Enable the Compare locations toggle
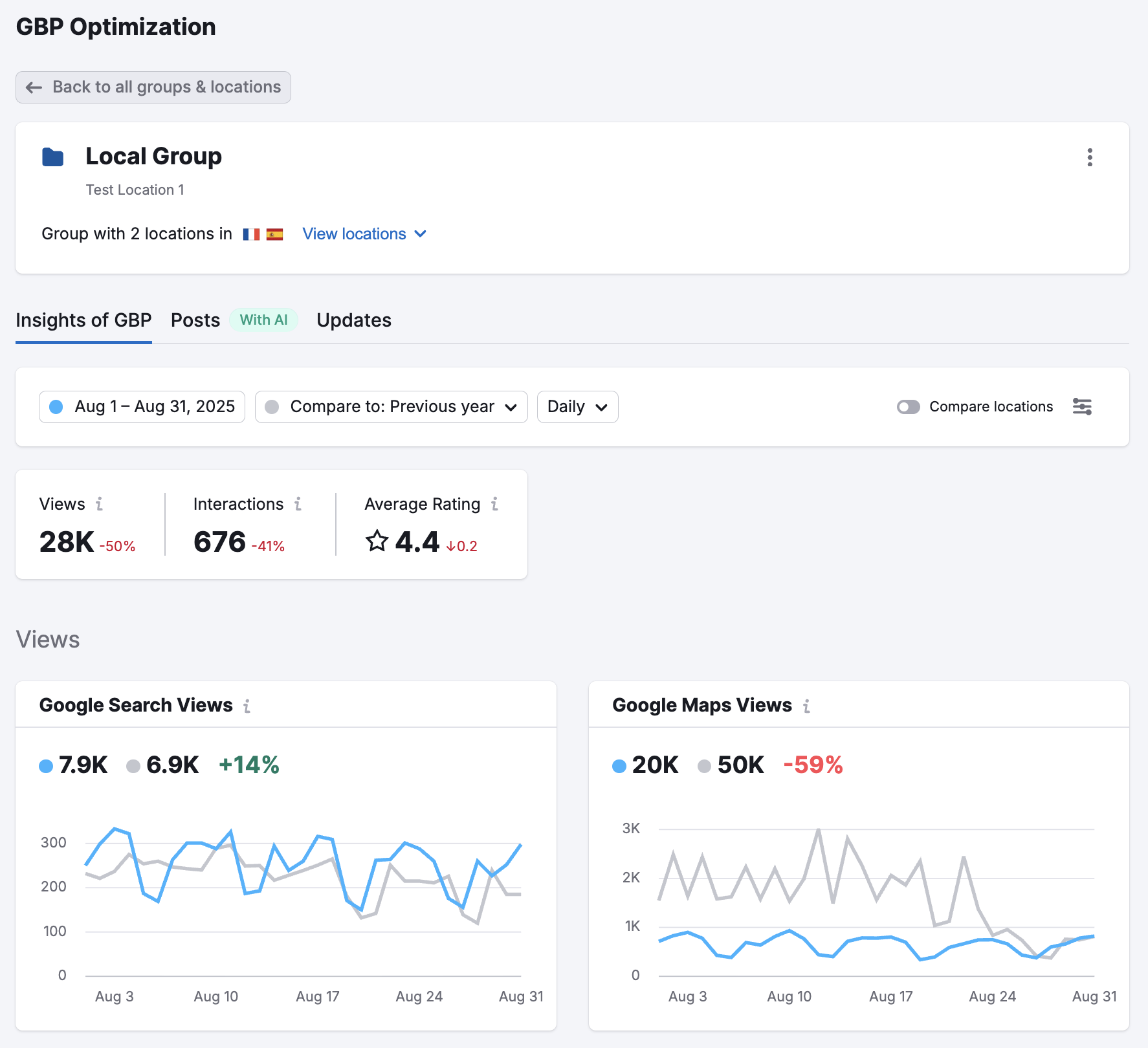Image resolution: width=1148 pixels, height=1048 pixels. [x=908, y=407]
